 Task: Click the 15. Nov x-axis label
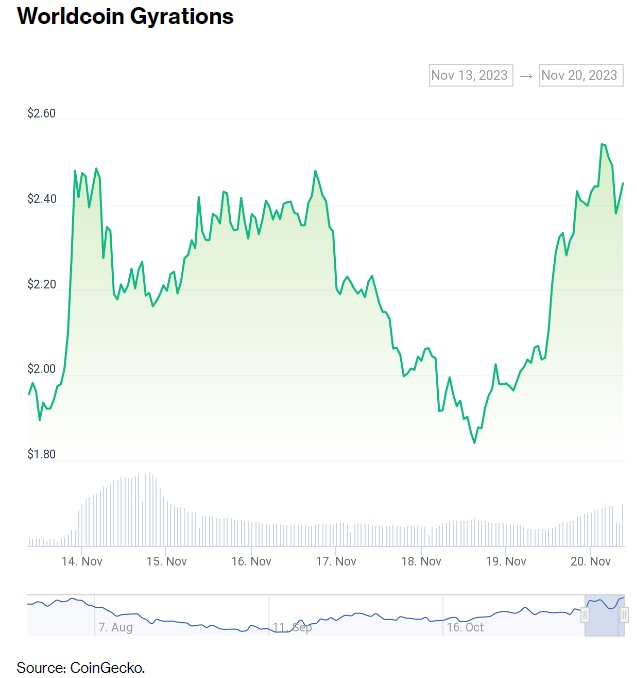tap(167, 562)
